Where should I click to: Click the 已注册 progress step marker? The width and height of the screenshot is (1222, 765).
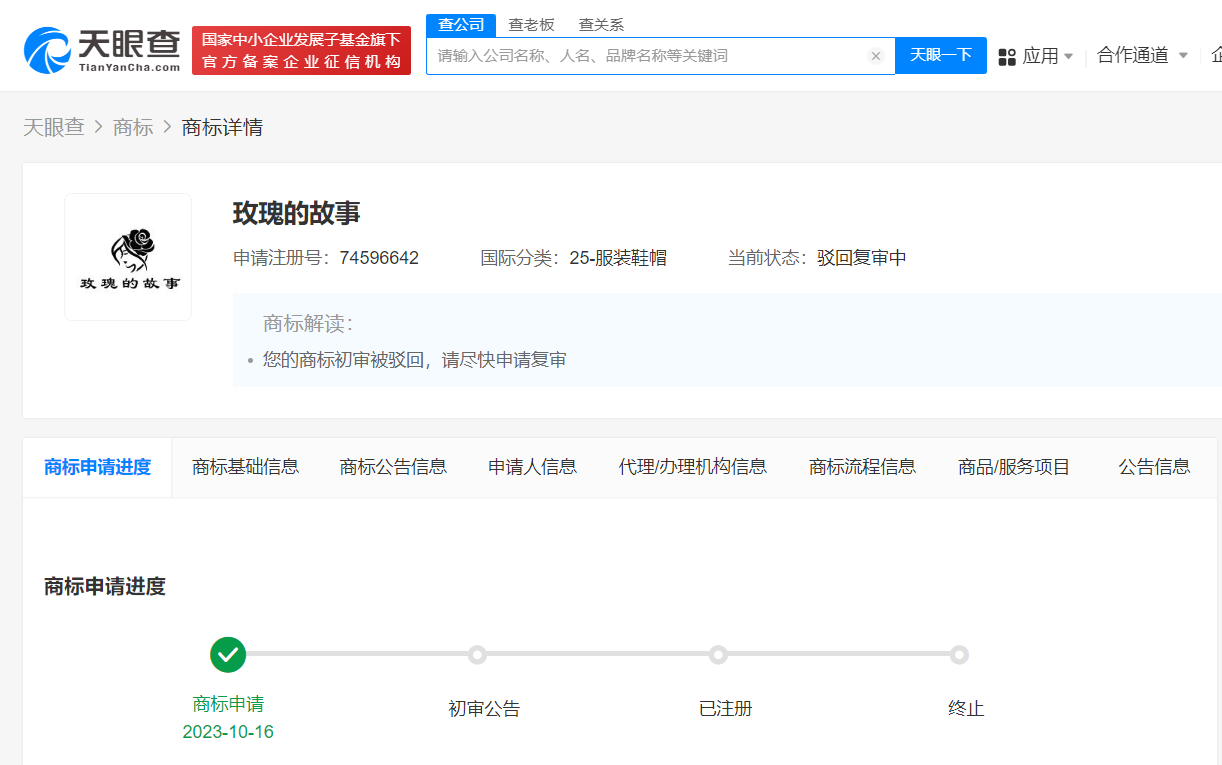coord(718,655)
